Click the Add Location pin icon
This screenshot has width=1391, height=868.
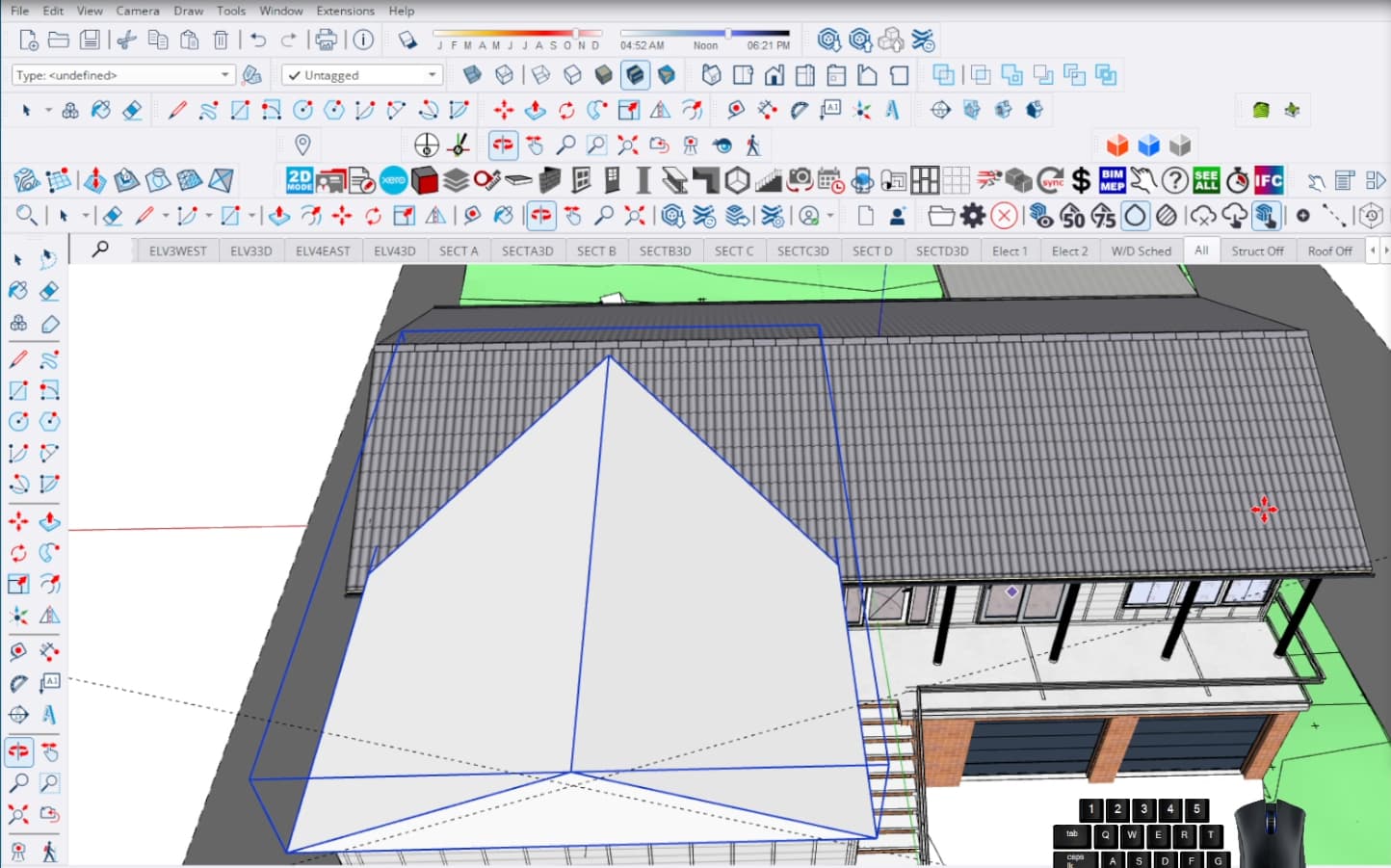(x=302, y=145)
